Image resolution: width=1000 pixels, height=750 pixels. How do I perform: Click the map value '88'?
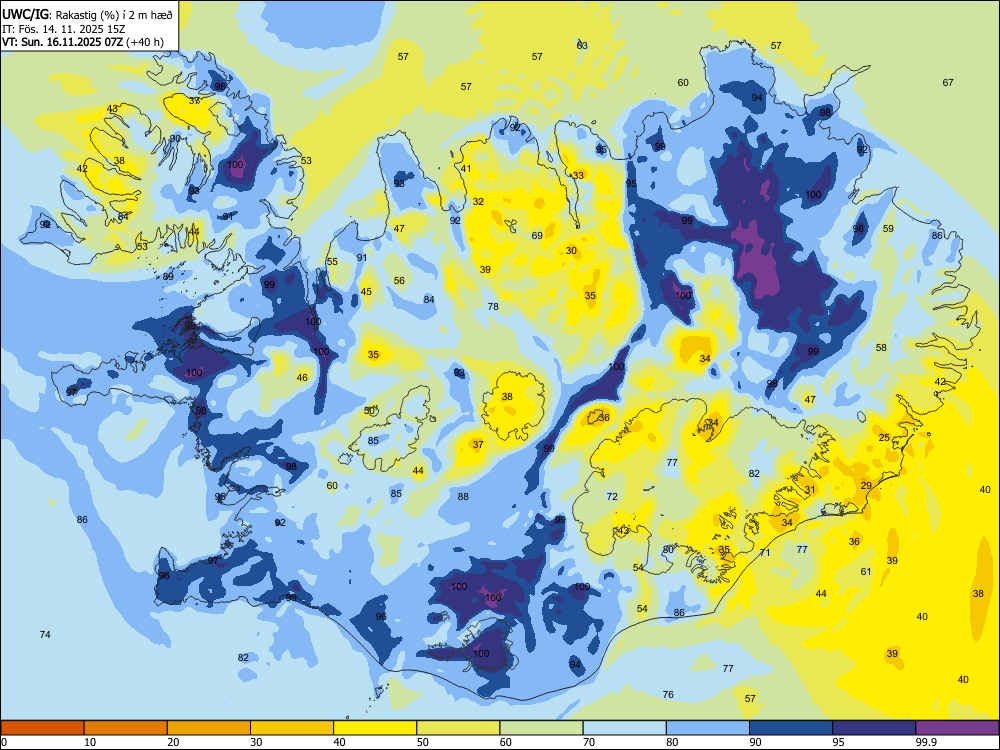[463, 496]
